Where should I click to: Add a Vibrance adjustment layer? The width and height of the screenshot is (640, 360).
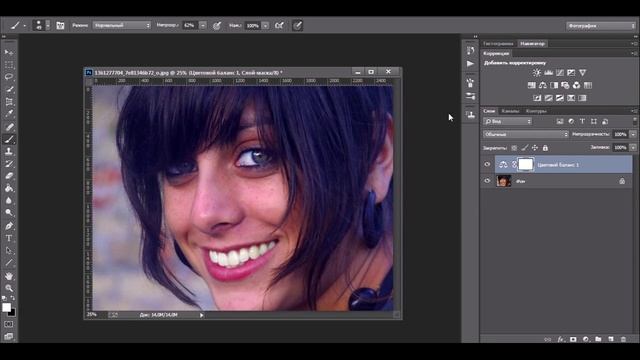(x=582, y=73)
